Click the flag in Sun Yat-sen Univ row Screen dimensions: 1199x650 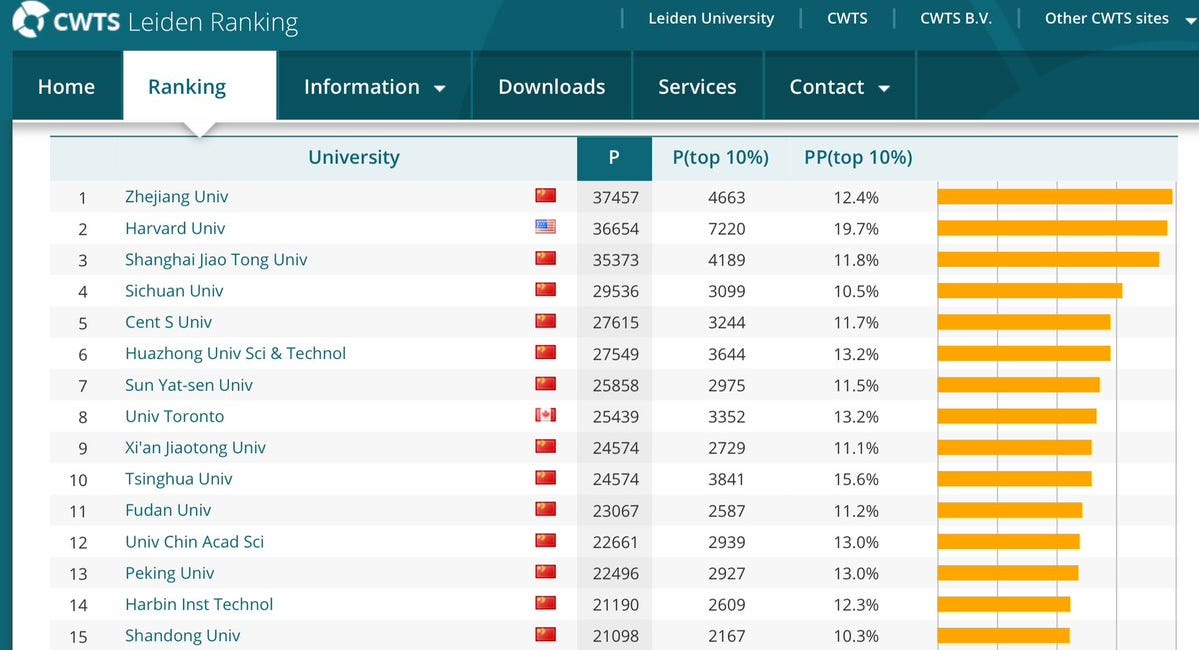pyautogui.click(x=545, y=384)
